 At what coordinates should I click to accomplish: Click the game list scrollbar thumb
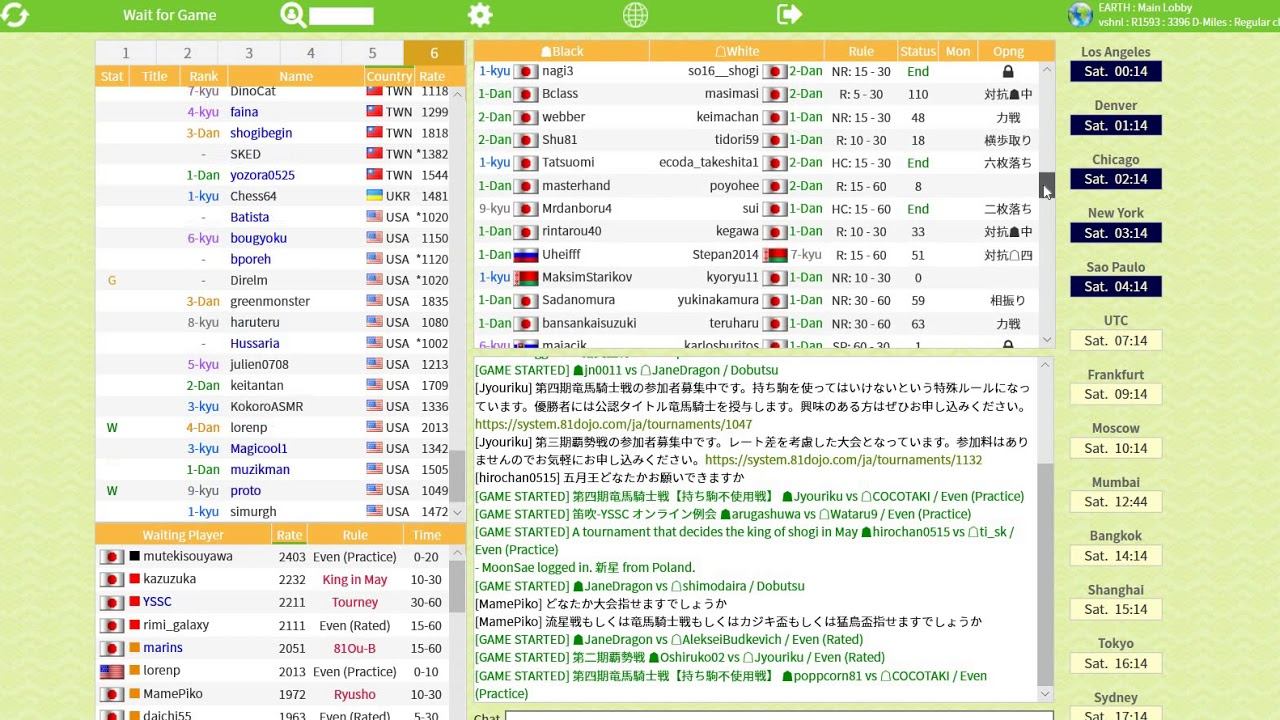pyautogui.click(x=1047, y=186)
